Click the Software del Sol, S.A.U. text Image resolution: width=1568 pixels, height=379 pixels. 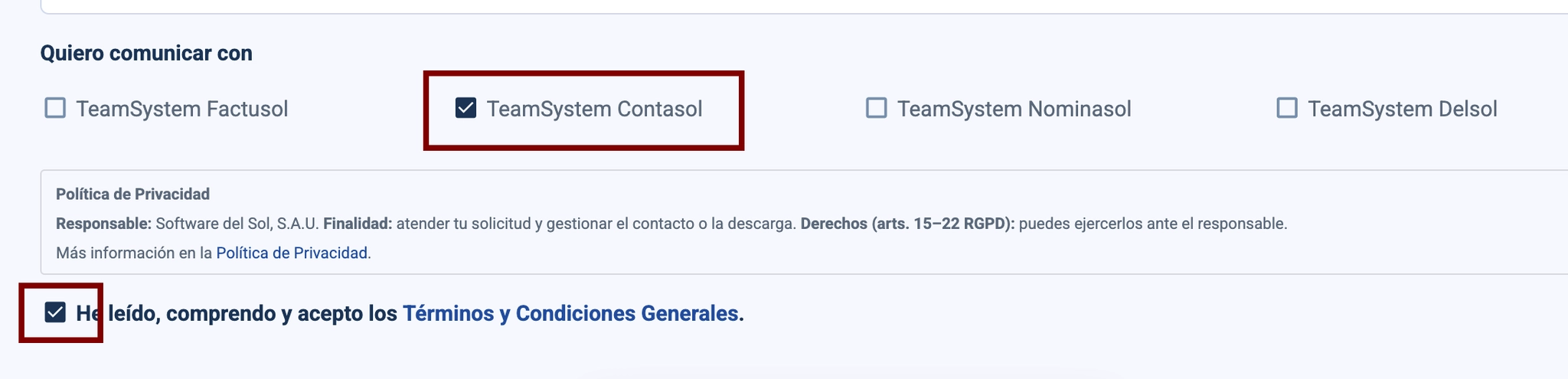tap(237, 224)
